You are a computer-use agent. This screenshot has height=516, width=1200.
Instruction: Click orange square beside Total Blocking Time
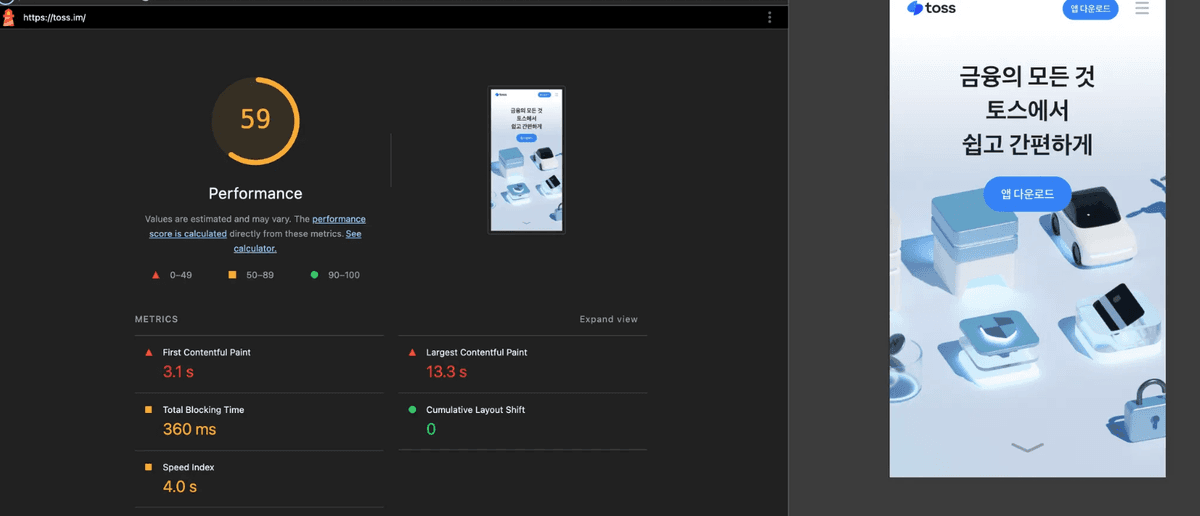149,410
